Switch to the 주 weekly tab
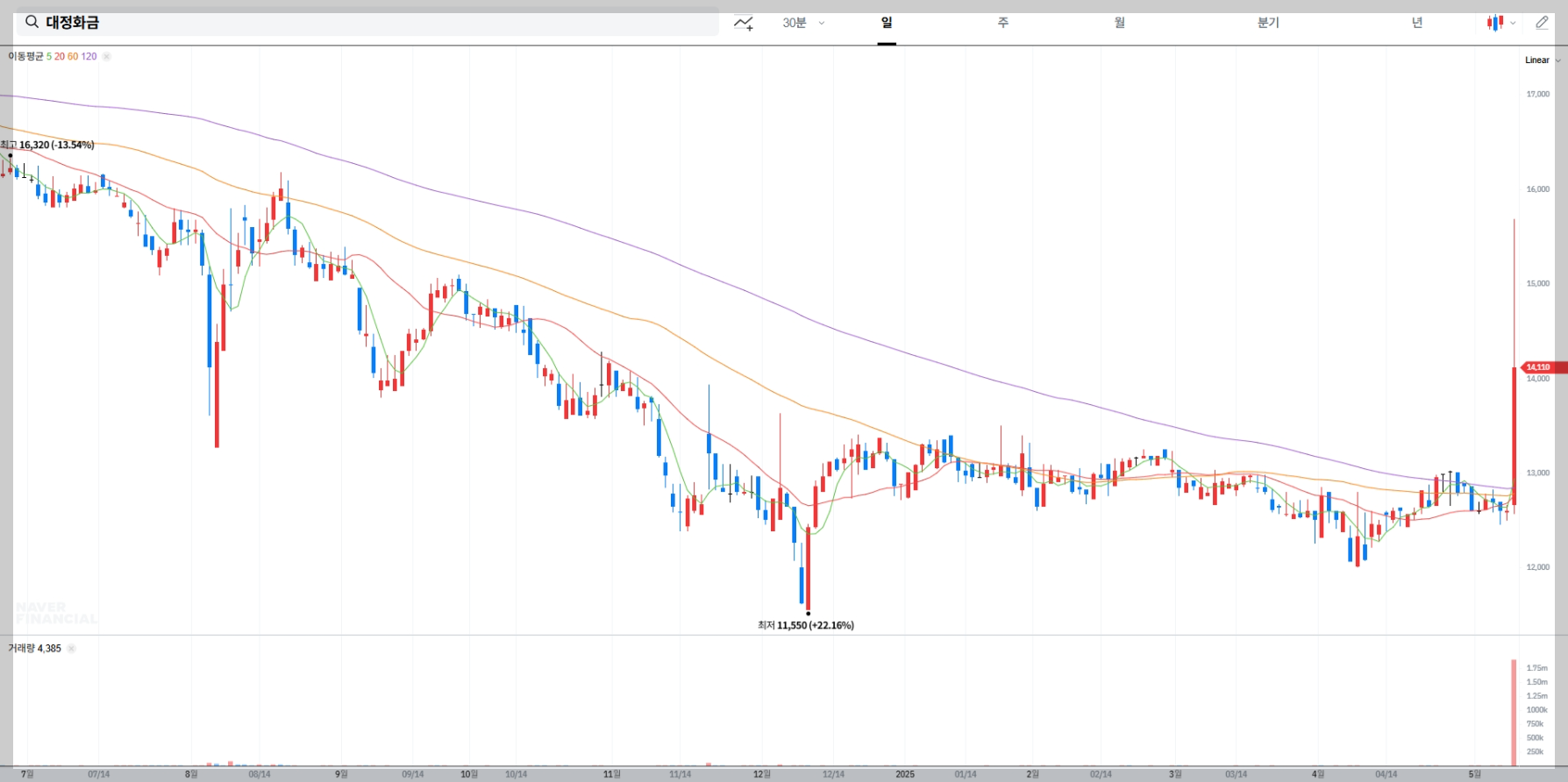The width and height of the screenshot is (1568, 782). pos(1003,23)
